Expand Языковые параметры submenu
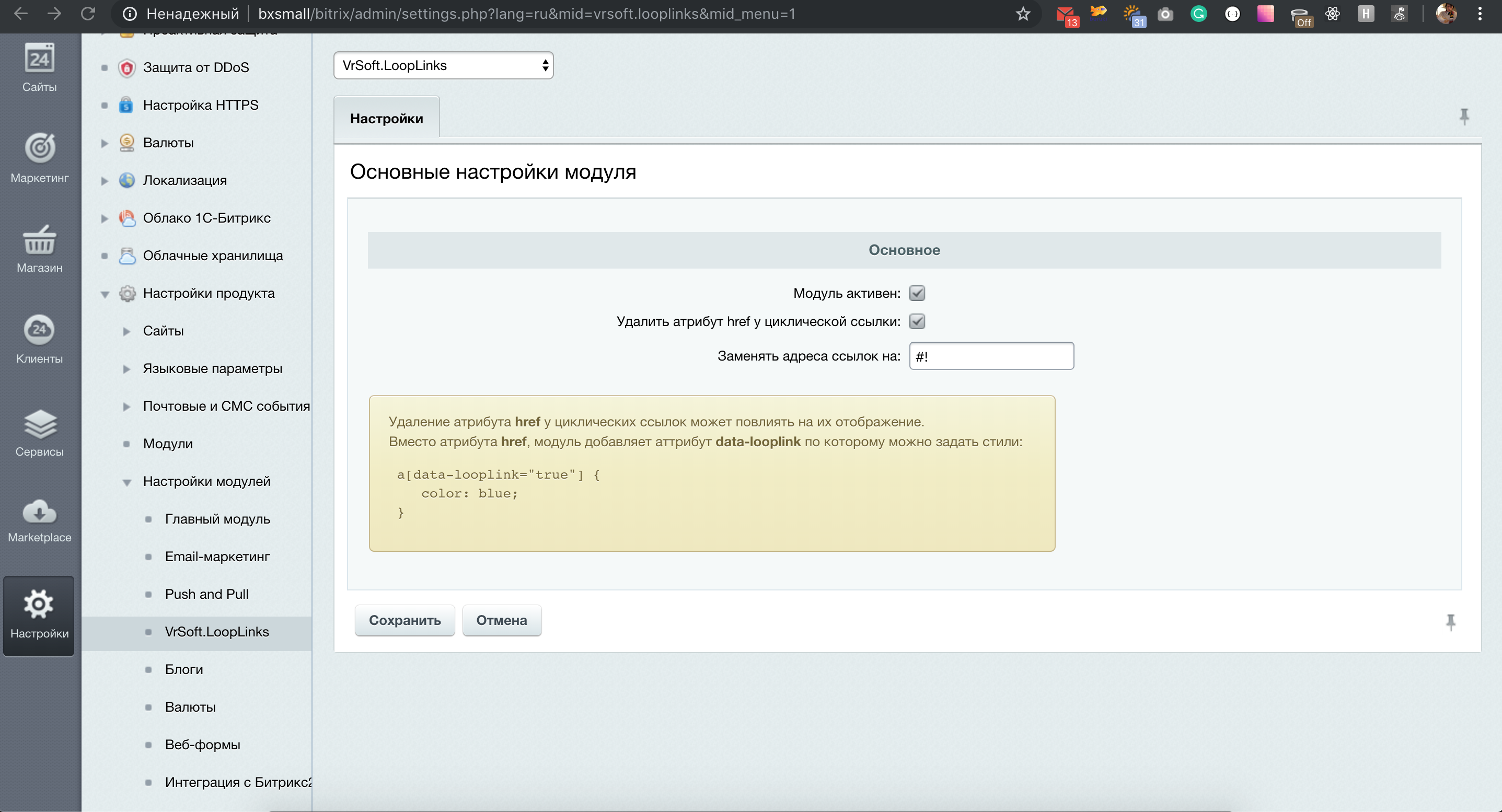1502x812 pixels. coord(126,369)
